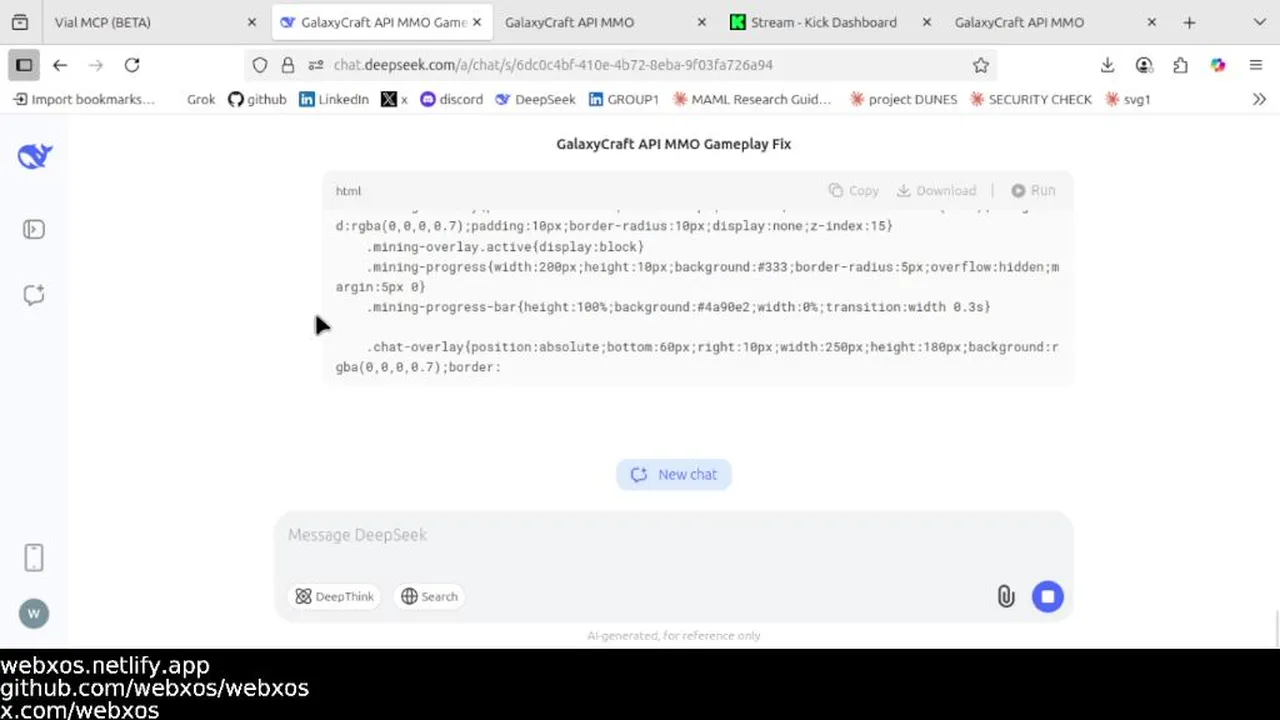Click the chat.deepseek.com address bar URL
The height and width of the screenshot is (720, 1280).
pos(553,65)
